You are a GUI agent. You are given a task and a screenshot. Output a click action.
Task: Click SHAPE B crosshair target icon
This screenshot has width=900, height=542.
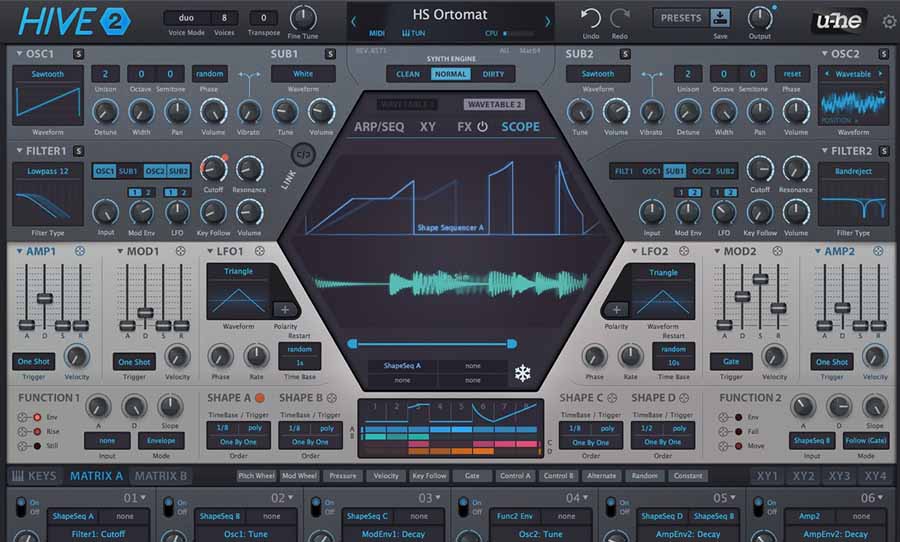click(331, 398)
